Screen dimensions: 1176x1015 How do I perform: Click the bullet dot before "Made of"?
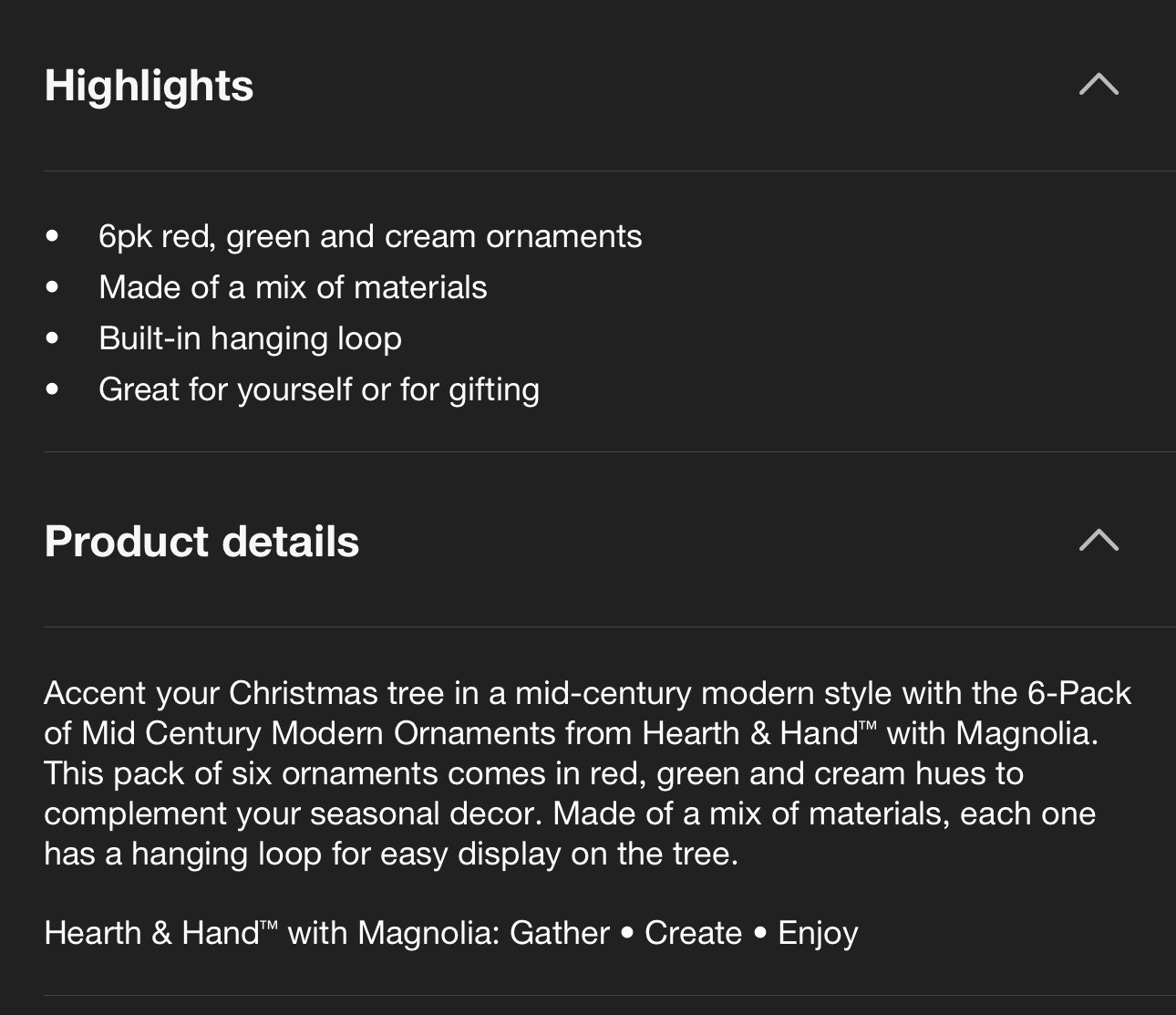tap(52, 287)
